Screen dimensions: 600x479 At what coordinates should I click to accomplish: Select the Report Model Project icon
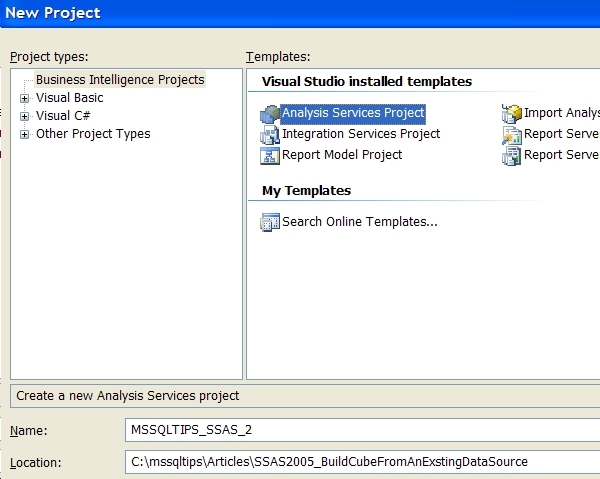coord(270,156)
